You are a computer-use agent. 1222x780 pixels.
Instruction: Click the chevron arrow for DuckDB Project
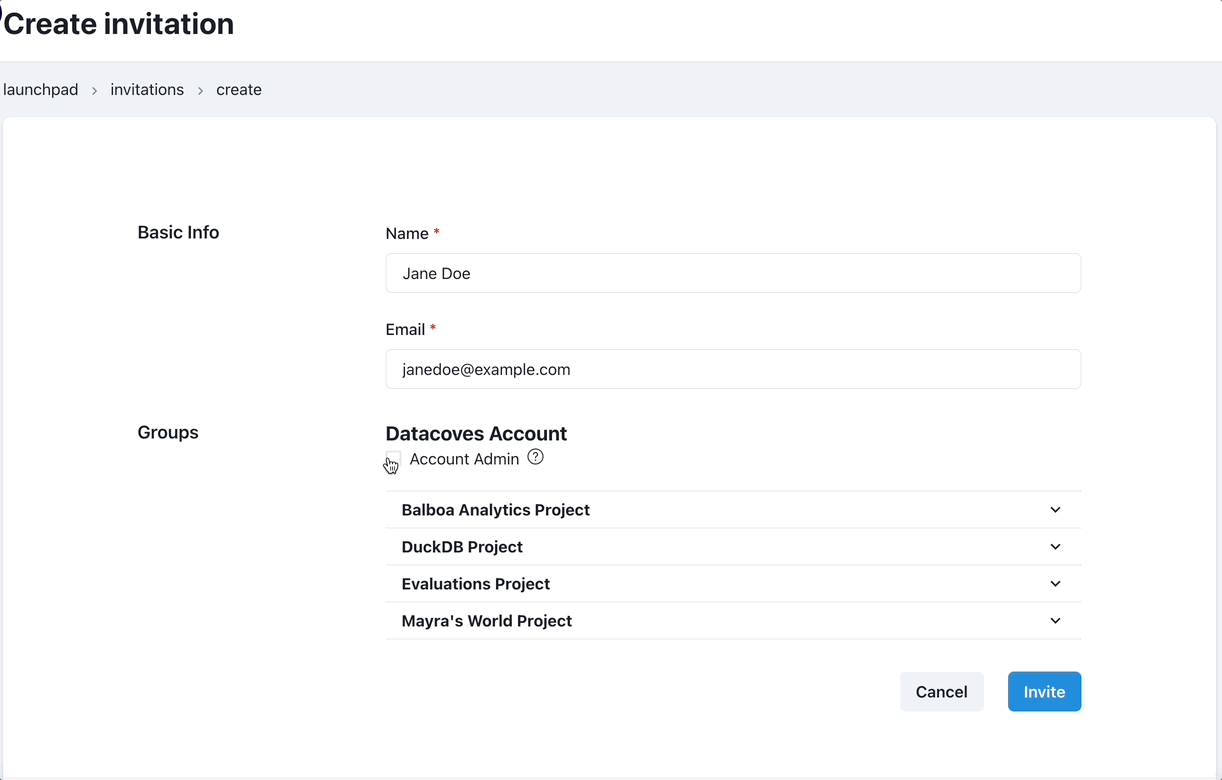1055,547
